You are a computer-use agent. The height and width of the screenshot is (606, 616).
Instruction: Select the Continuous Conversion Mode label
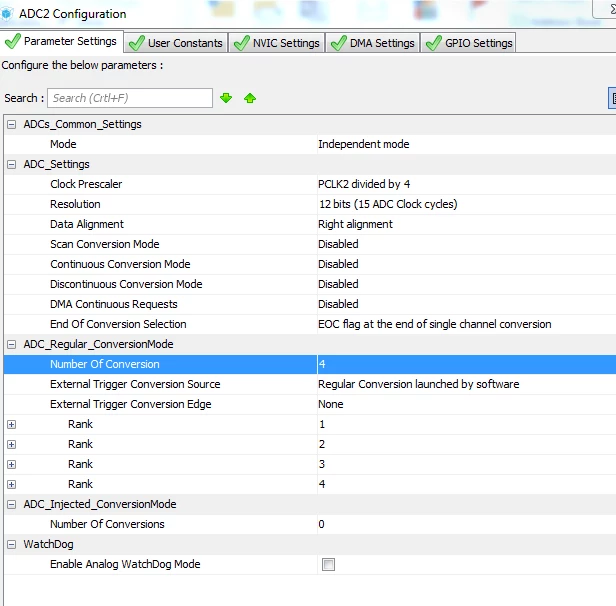tap(120, 264)
